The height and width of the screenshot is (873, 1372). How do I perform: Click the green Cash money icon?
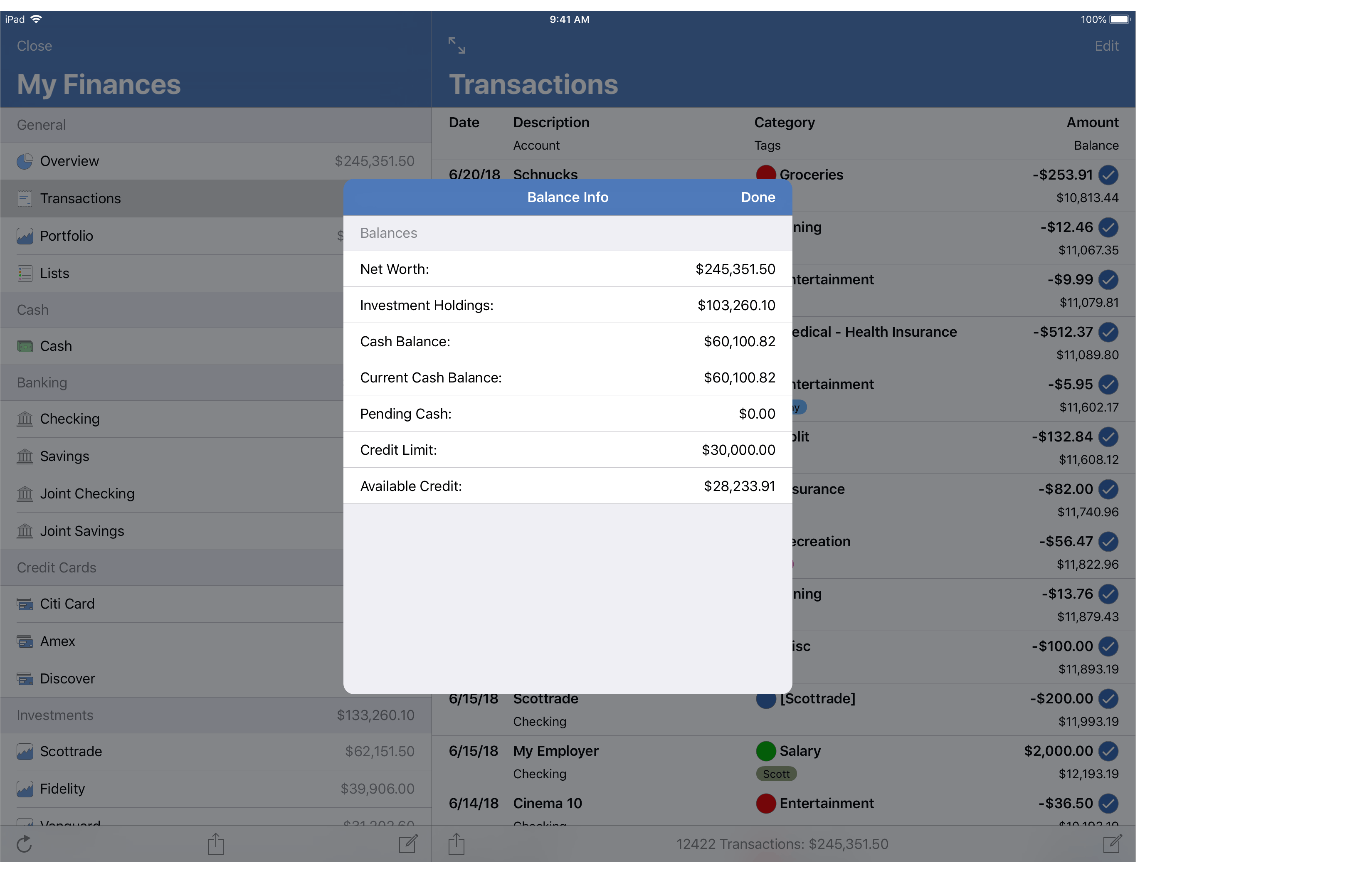click(x=25, y=346)
